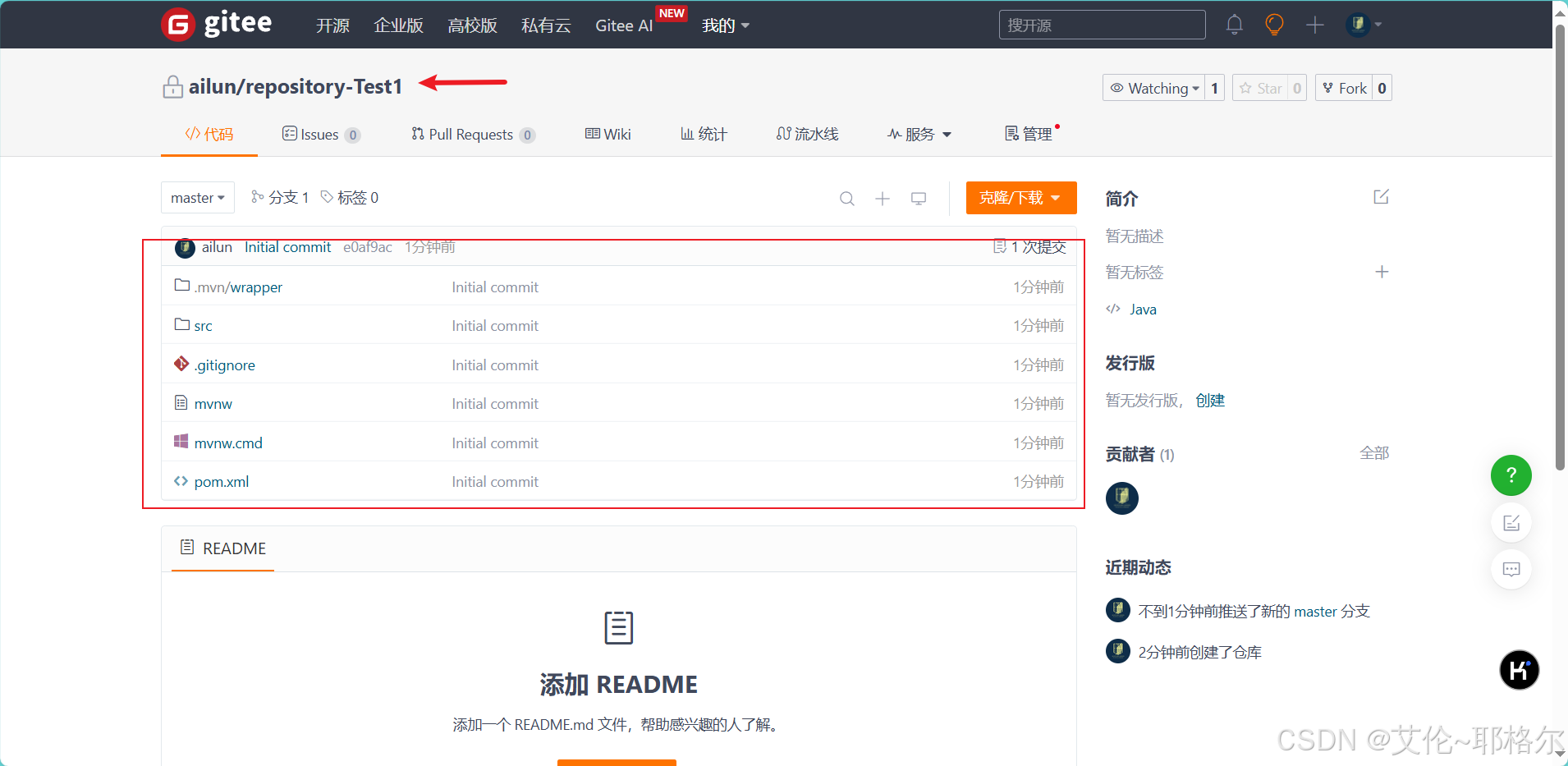Viewport: 1568px width, 766px height.
Task: Click 高校版 in the top navigation
Action: 472,25
